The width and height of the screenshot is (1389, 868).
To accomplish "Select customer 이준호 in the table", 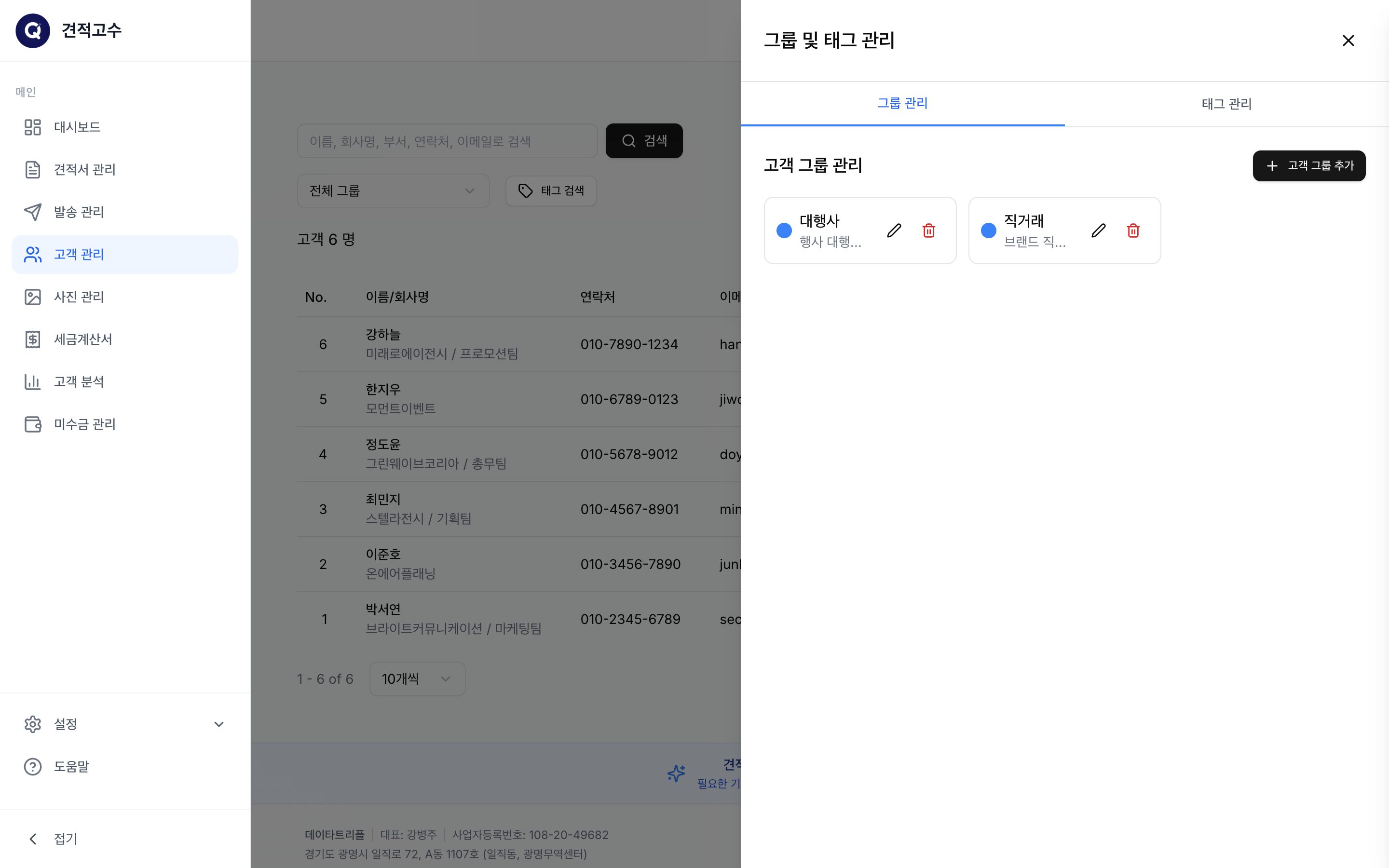I will (x=383, y=554).
